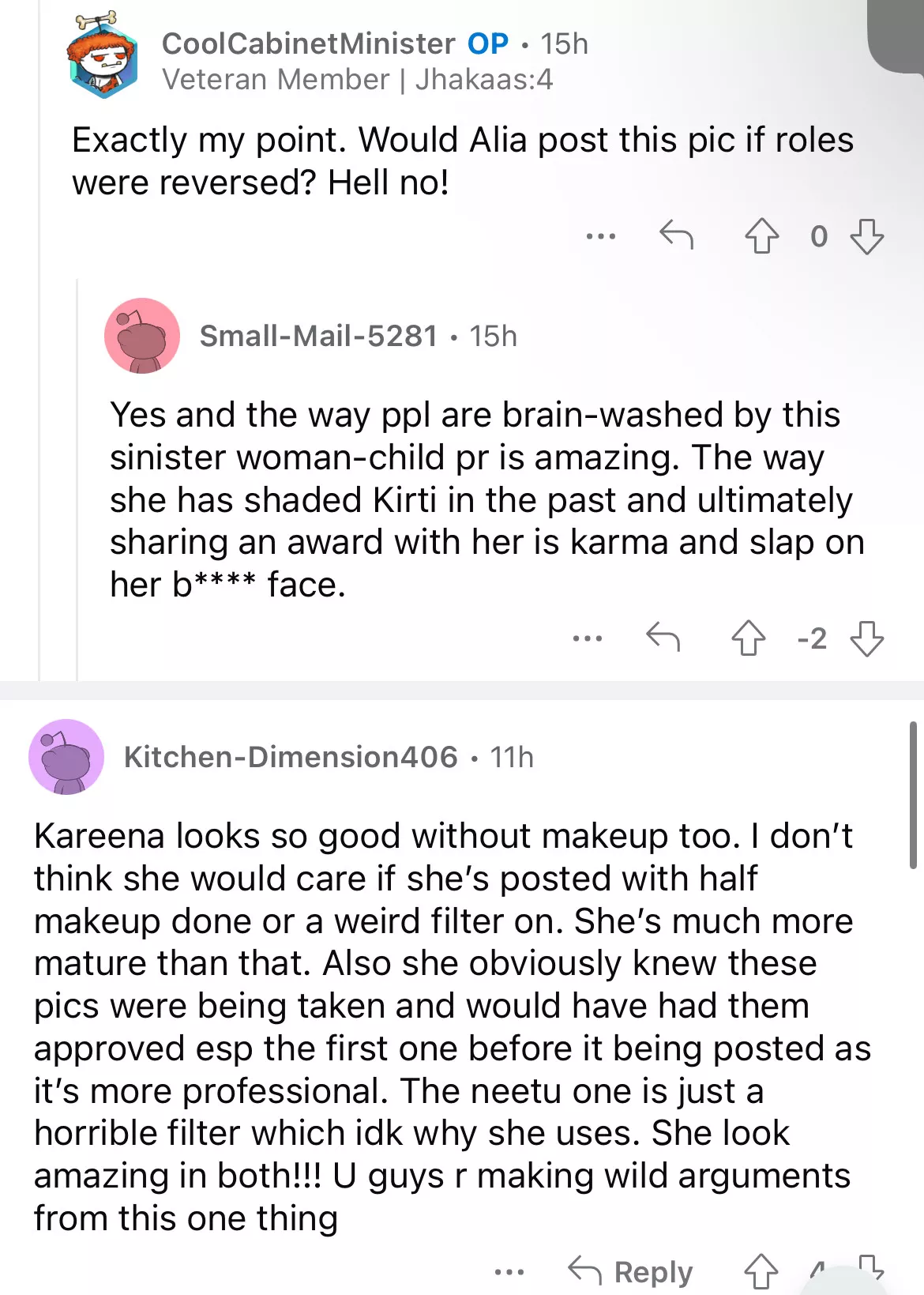Open more options for Small-Mail-5281's comment
Viewport: 924px width, 1295px height.
[588, 638]
